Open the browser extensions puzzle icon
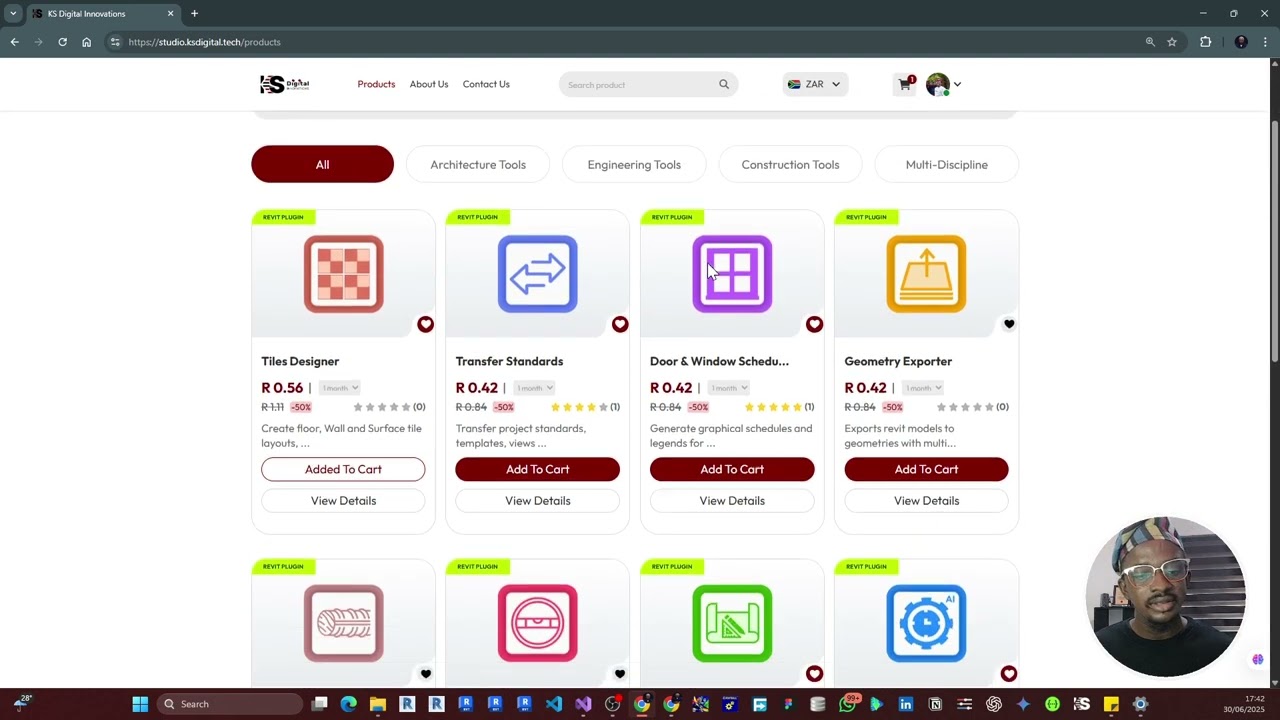Image resolution: width=1280 pixels, height=720 pixels. click(1205, 42)
